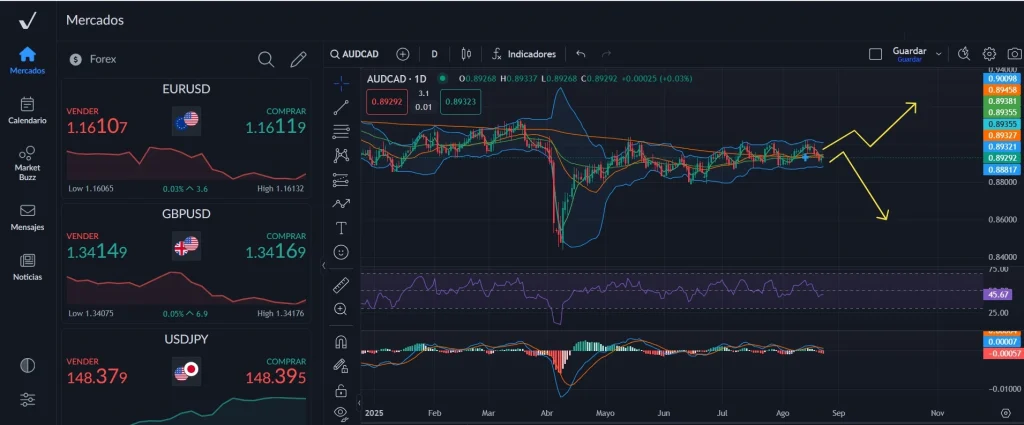Screen dimensions: 1024x425
Task: Toggle lock all drawings
Action: click(x=341, y=390)
